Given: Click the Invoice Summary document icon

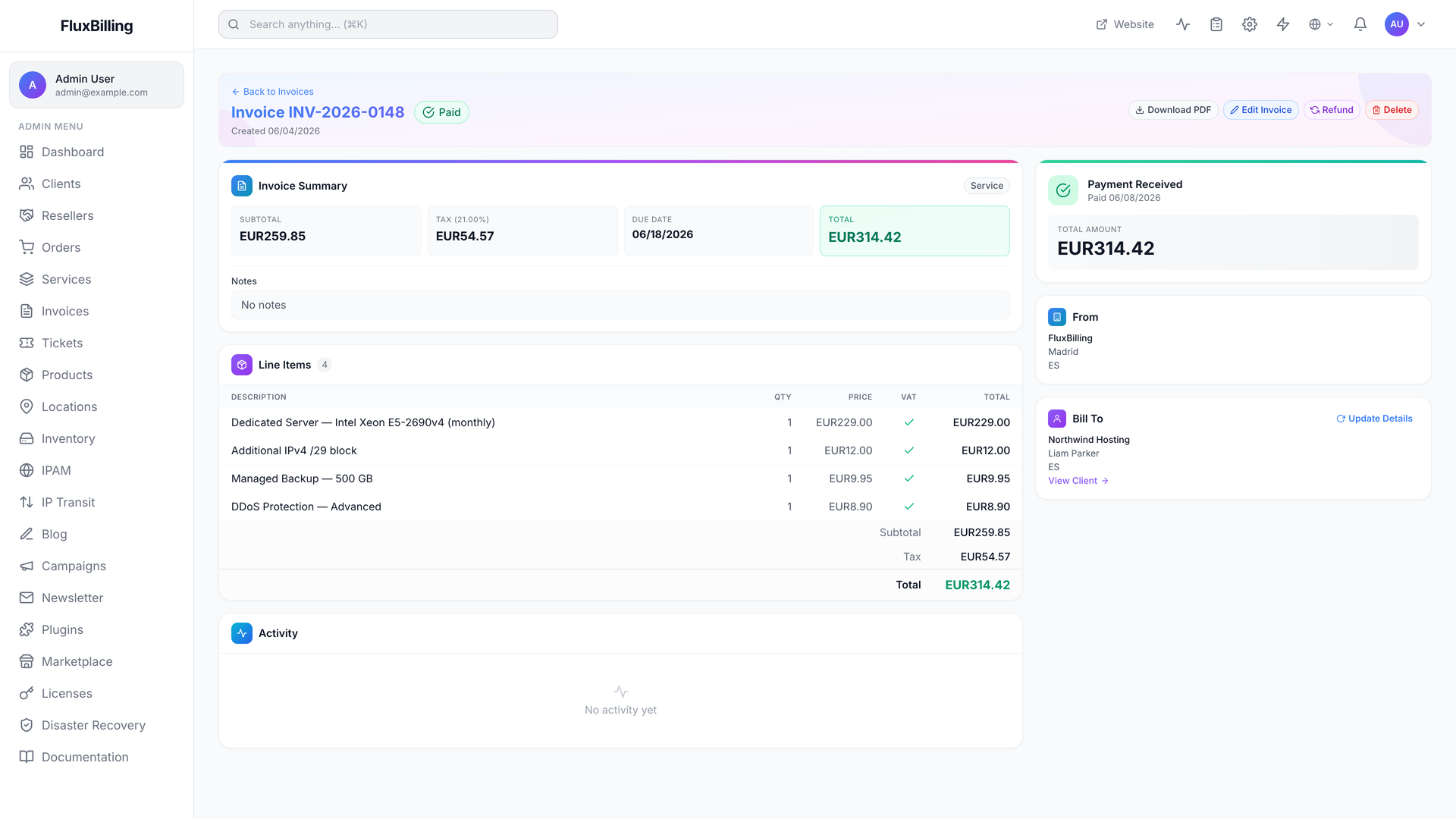Looking at the screenshot, I should (x=242, y=186).
